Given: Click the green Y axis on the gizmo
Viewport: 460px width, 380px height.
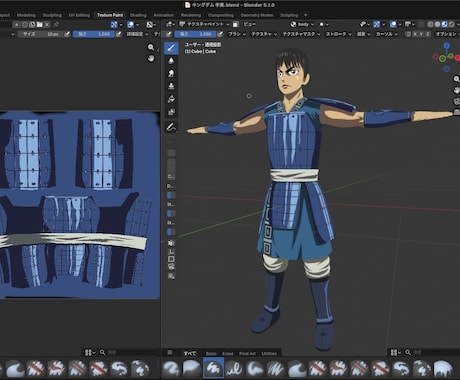Looking at the screenshot, I should [442, 59].
